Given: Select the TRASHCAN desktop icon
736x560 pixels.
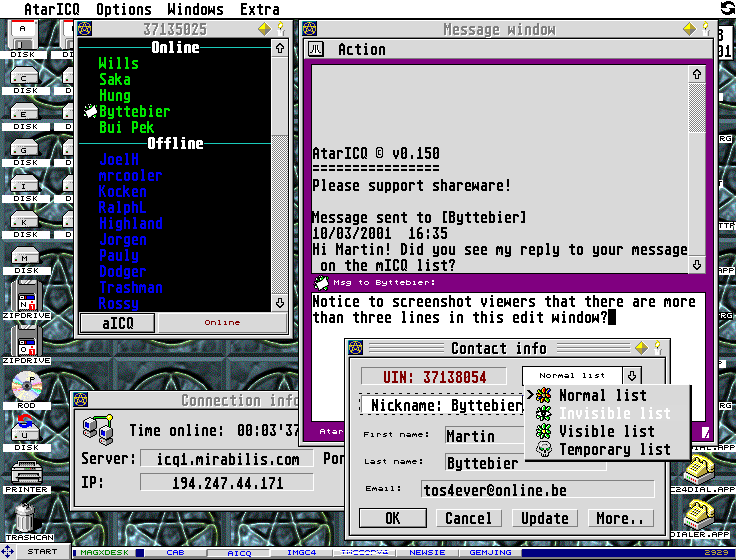Looking at the screenshot, I should pos(28,522).
